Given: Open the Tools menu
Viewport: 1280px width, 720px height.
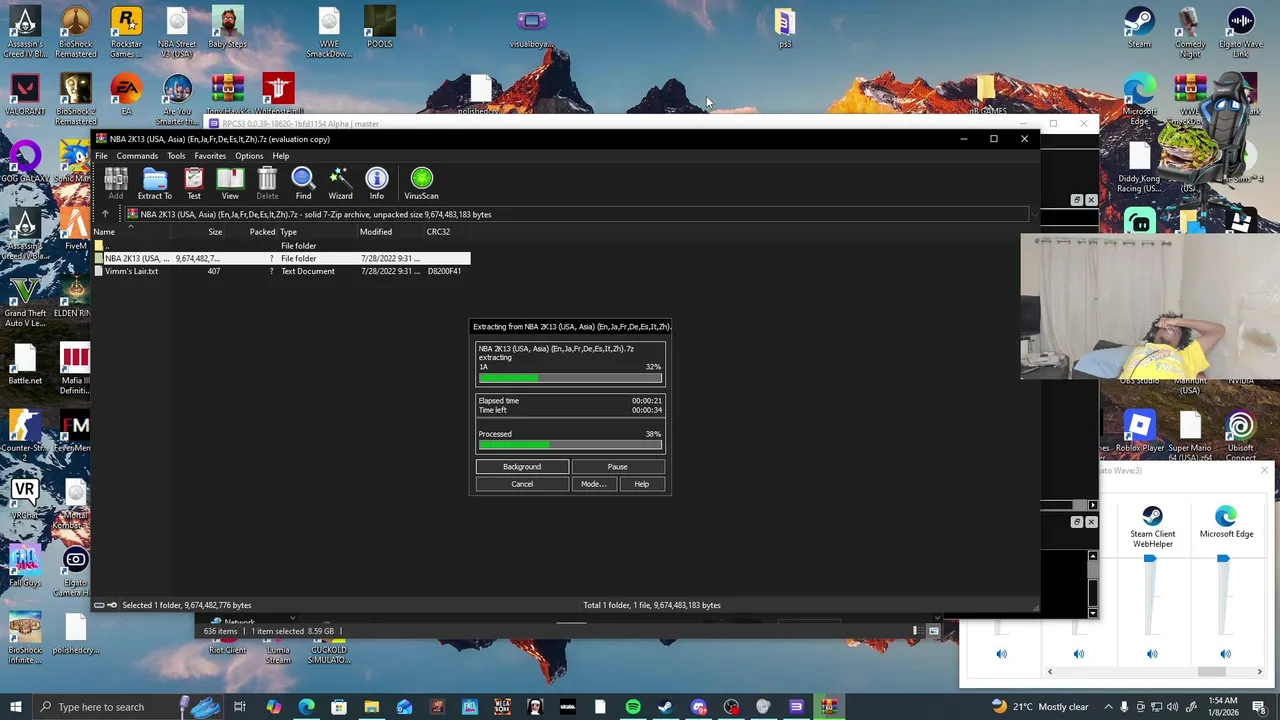Looking at the screenshot, I should (176, 156).
